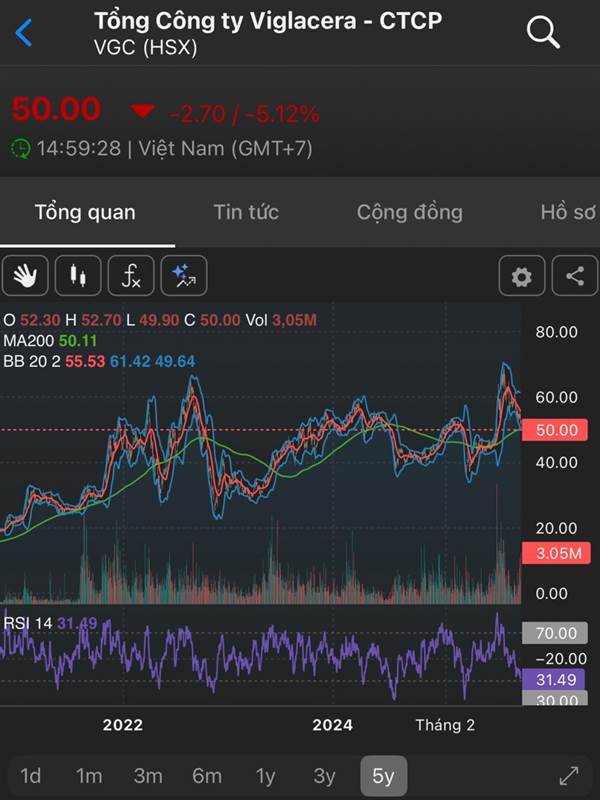Screen dimensions: 600x800
Task: Tap the green clock update icon
Action: point(20,148)
